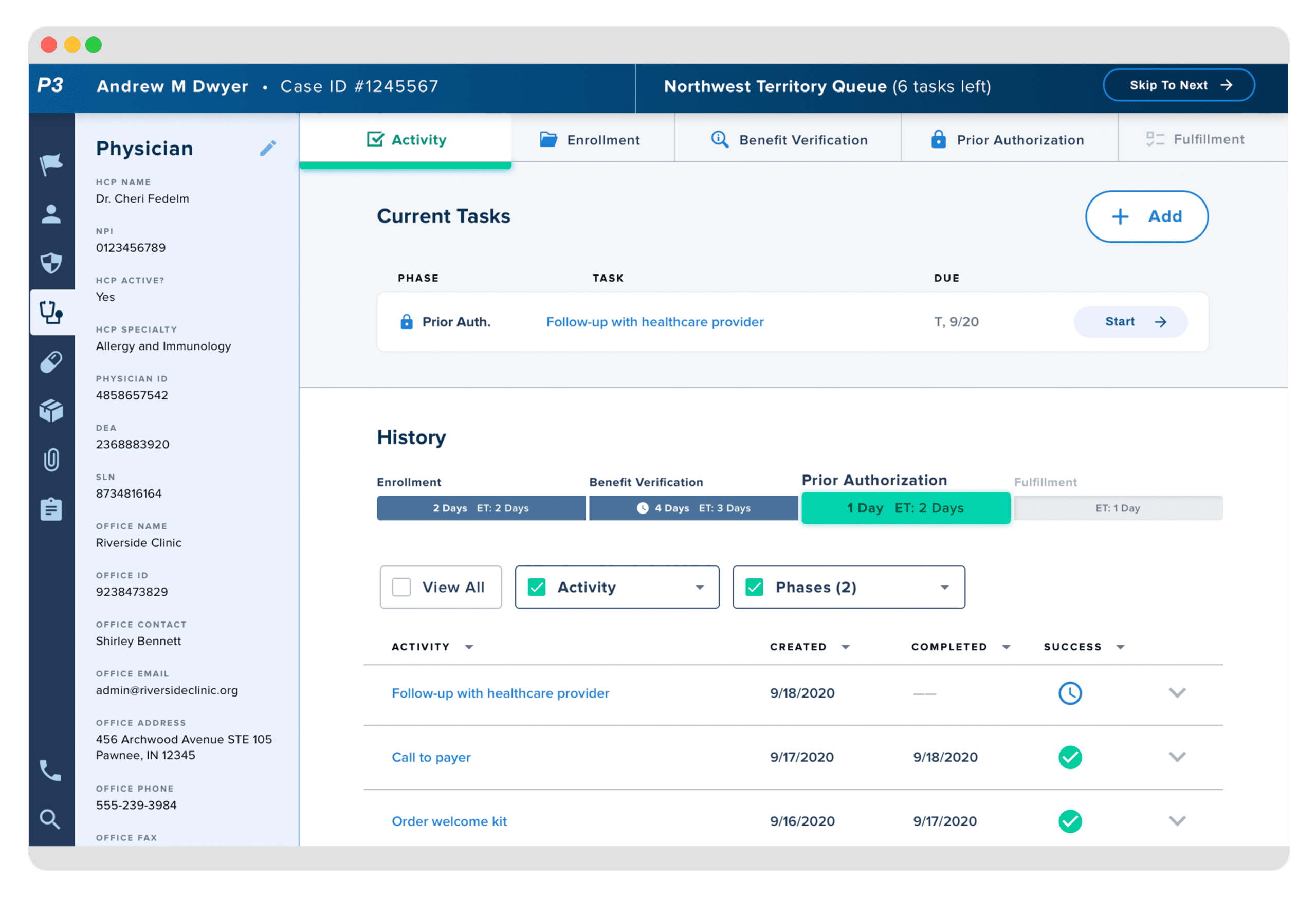Sort by the COMPLETED column arrow
The width and height of the screenshot is (1316, 897).
(x=1006, y=647)
